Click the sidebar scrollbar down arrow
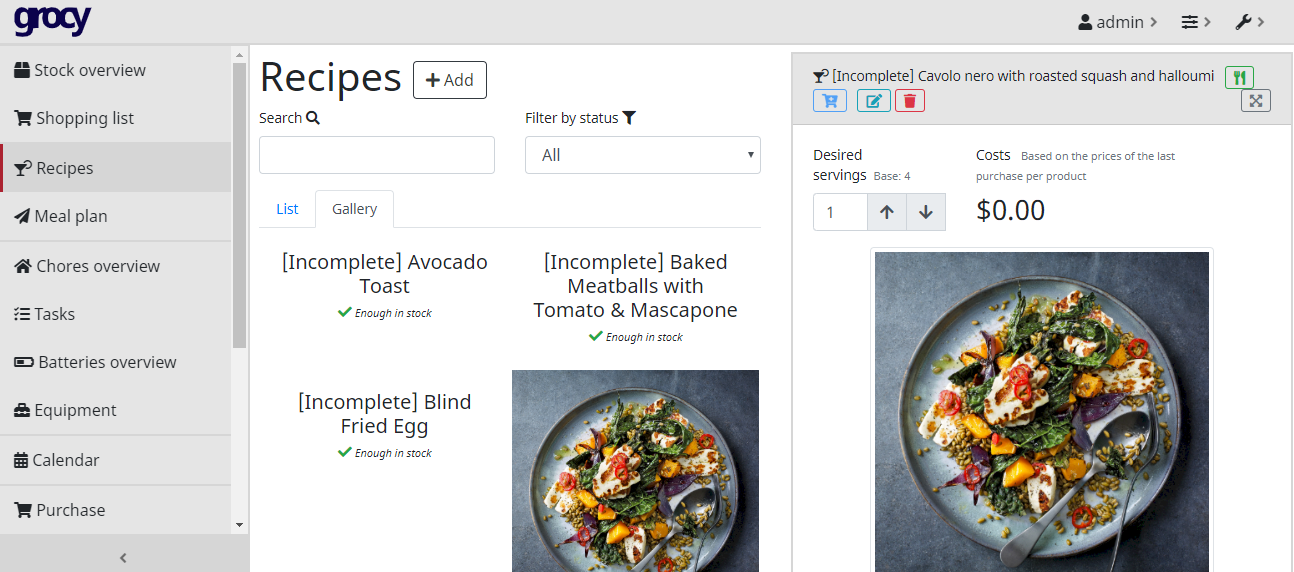This screenshot has width=1294, height=572. click(x=239, y=524)
